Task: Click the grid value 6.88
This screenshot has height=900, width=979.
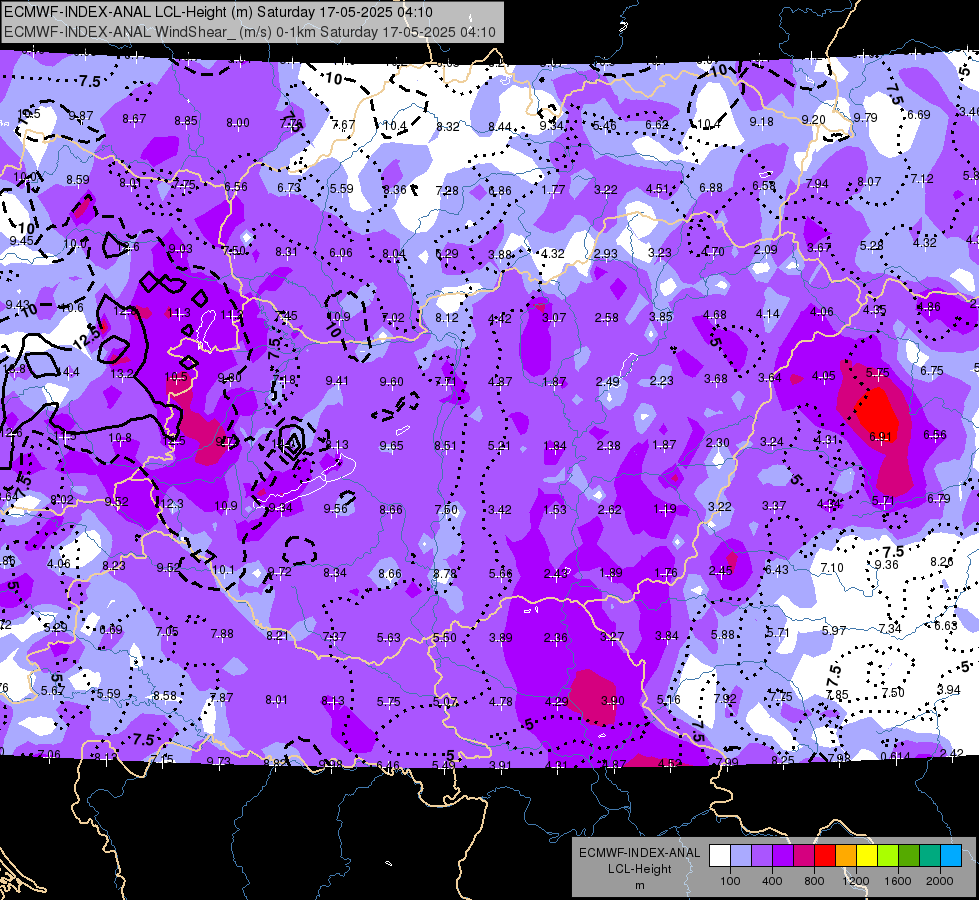Action: click(x=711, y=187)
